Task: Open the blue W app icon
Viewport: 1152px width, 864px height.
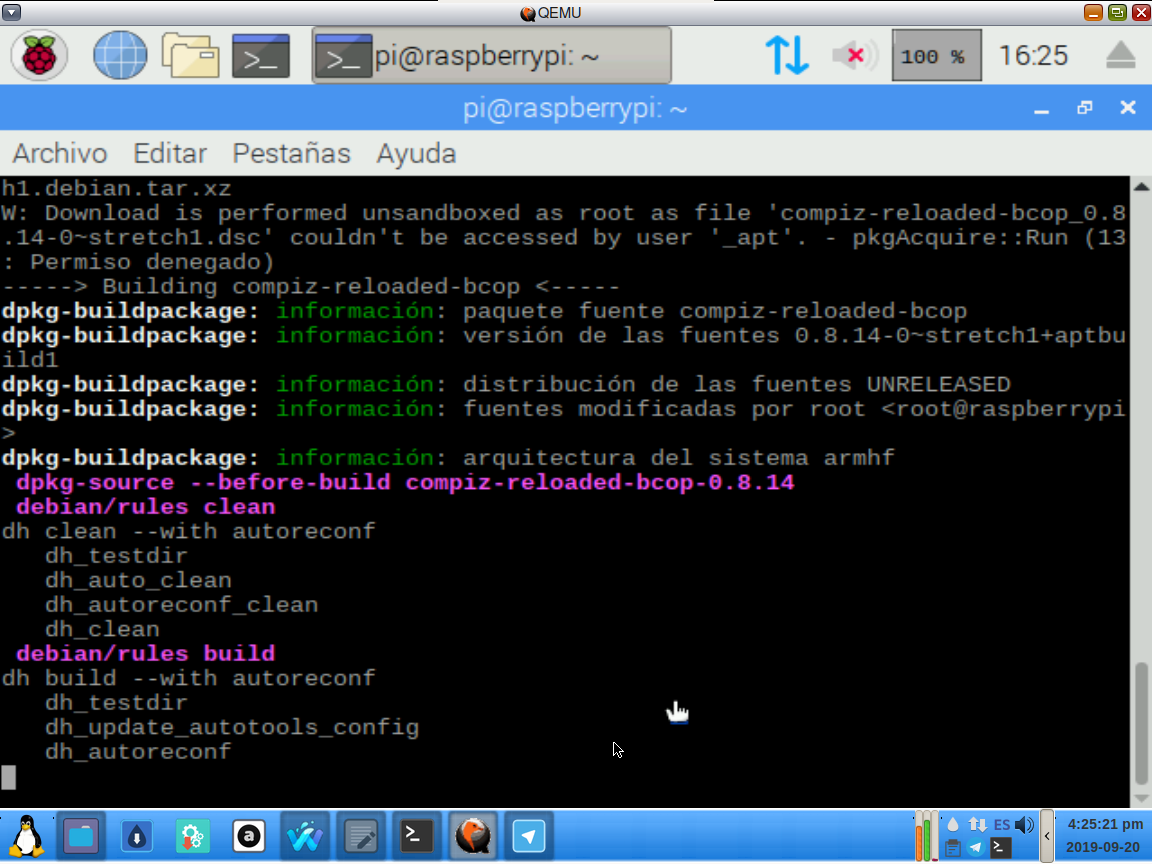Action: click(x=304, y=836)
